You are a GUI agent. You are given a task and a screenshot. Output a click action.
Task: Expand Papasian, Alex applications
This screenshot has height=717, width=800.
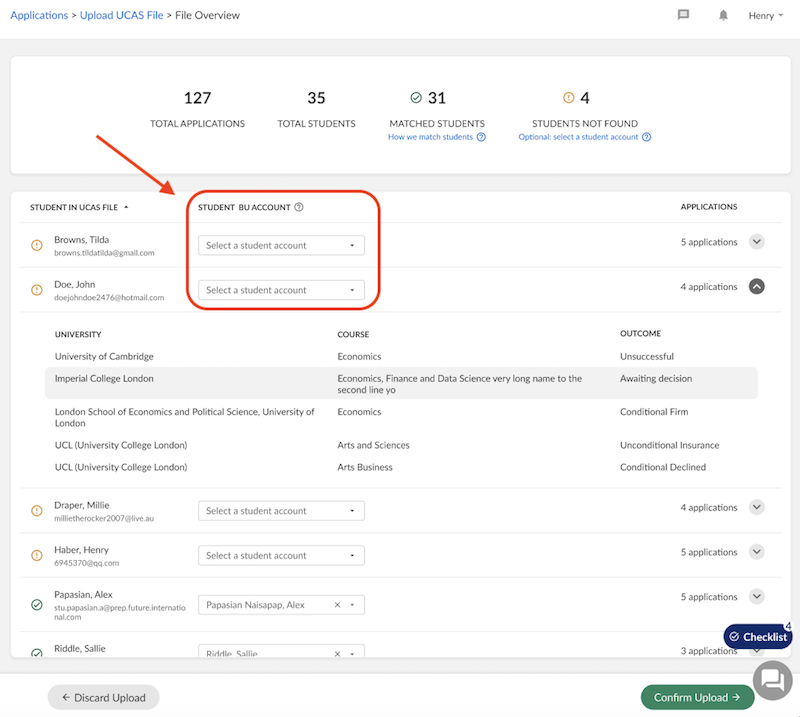click(x=757, y=596)
